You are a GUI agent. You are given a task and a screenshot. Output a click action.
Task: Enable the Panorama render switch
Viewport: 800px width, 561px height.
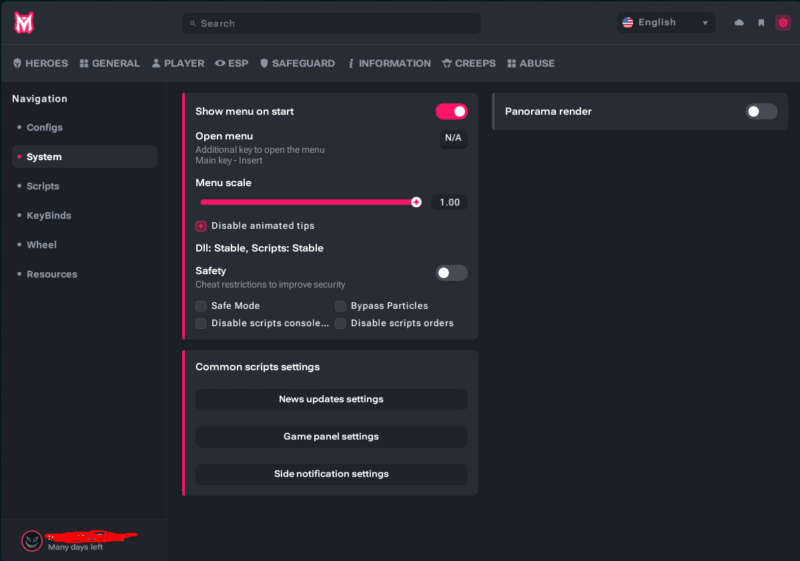pyautogui.click(x=761, y=111)
